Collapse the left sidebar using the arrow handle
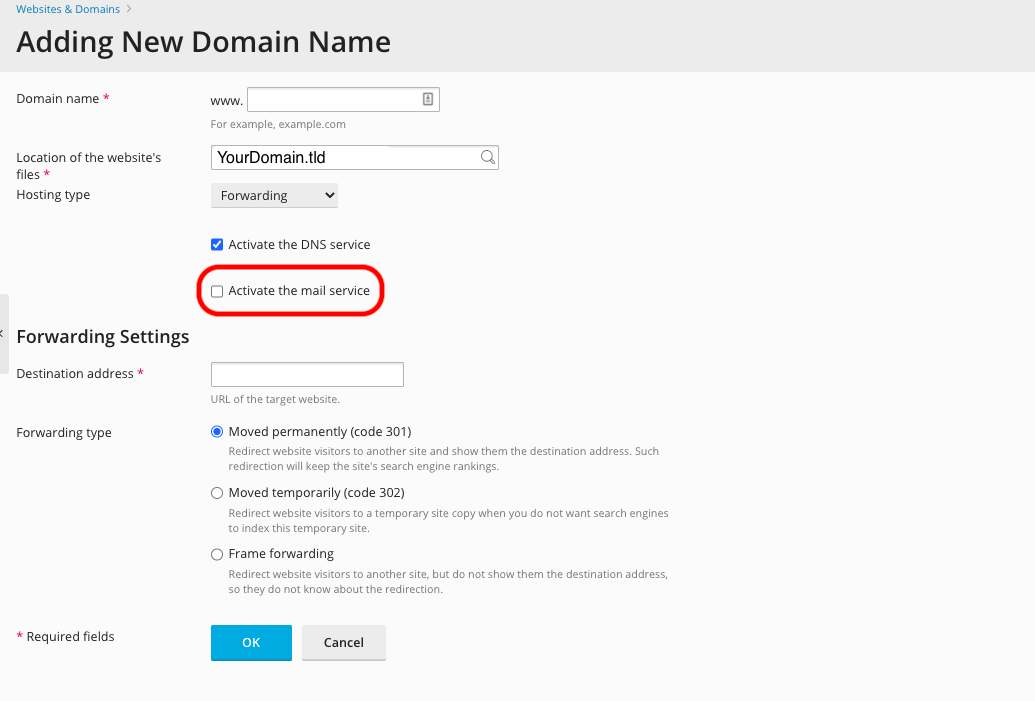 [x=3, y=334]
